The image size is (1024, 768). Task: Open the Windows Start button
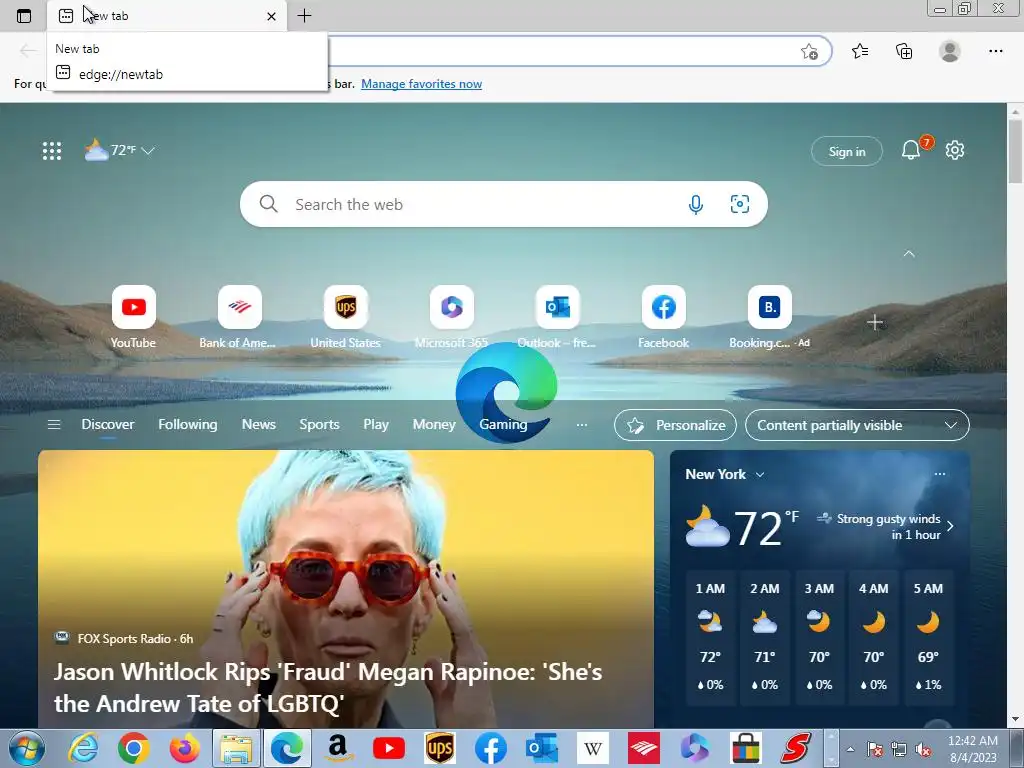click(x=27, y=748)
